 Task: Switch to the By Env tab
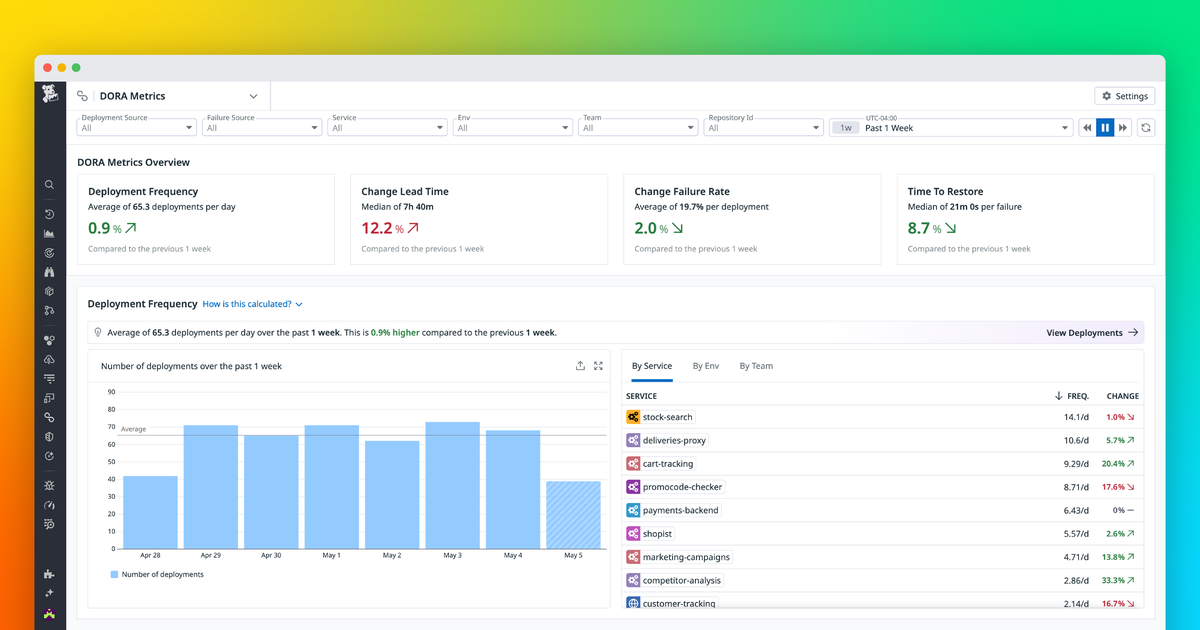706,366
